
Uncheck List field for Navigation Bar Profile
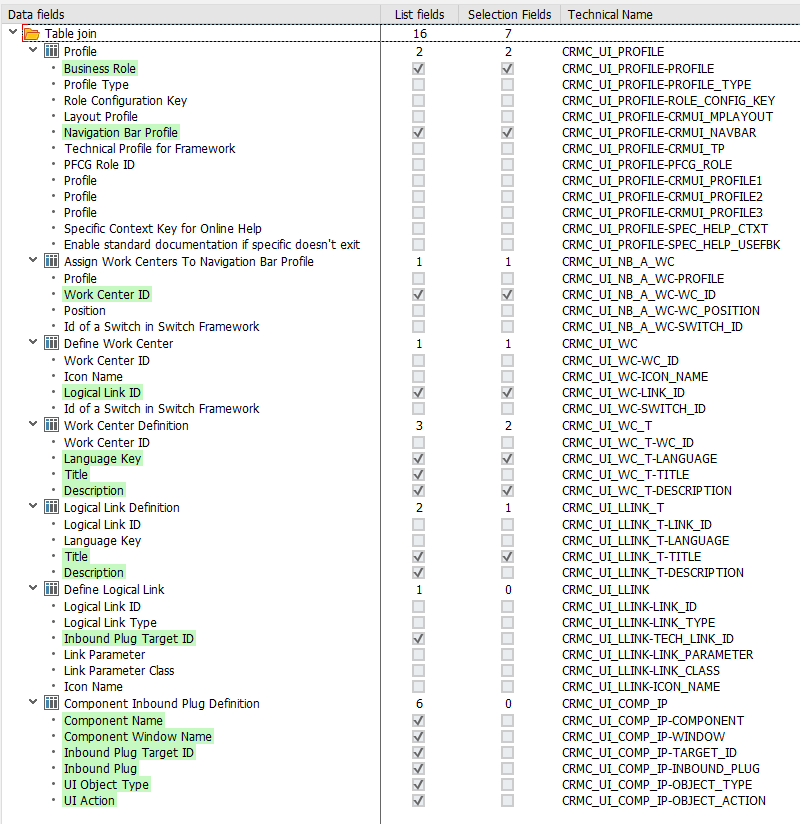pos(418,132)
